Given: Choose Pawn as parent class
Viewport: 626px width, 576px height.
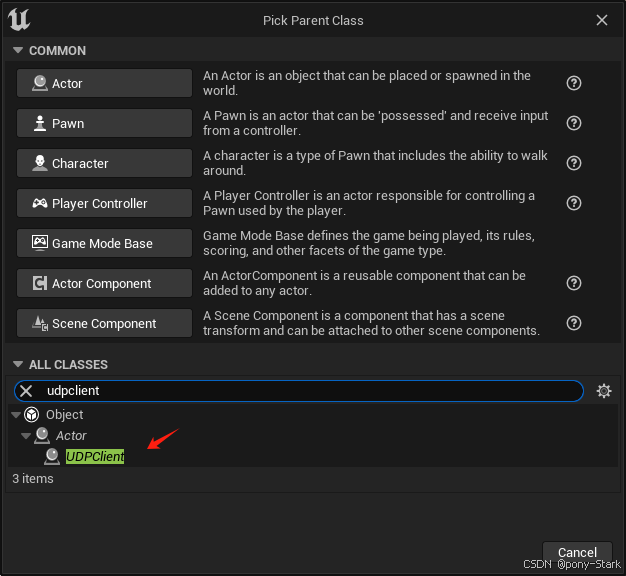Looking at the screenshot, I should click(104, 123).
